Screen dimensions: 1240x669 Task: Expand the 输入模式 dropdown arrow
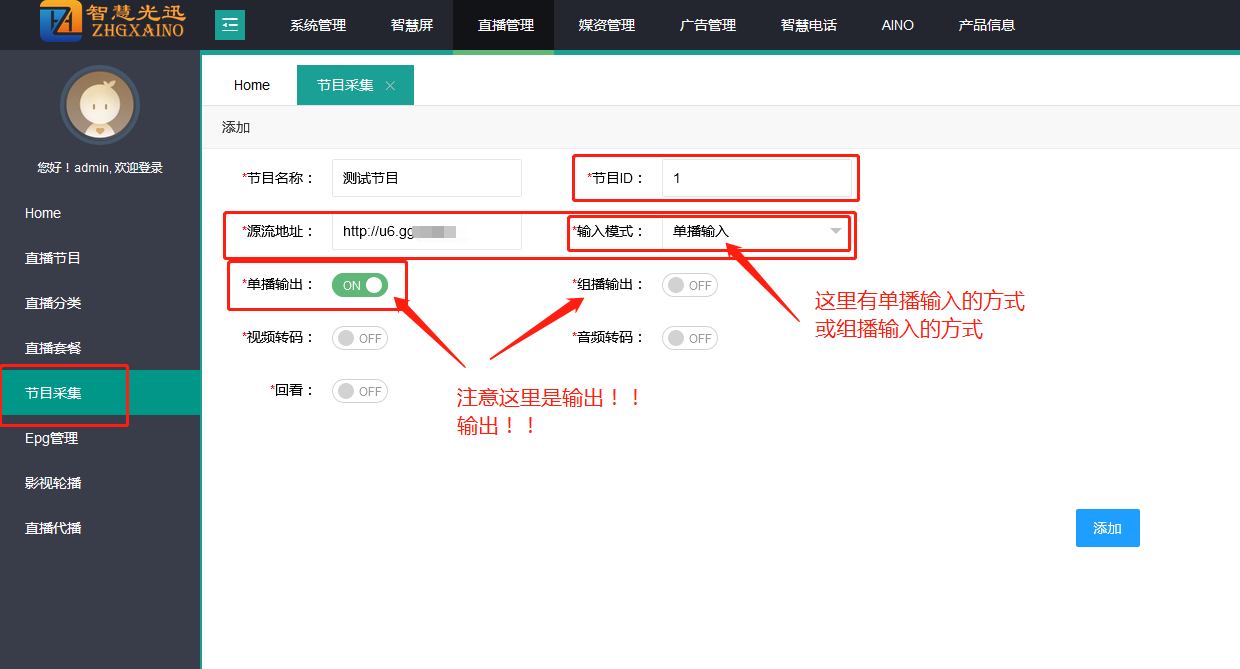(835, 232)
